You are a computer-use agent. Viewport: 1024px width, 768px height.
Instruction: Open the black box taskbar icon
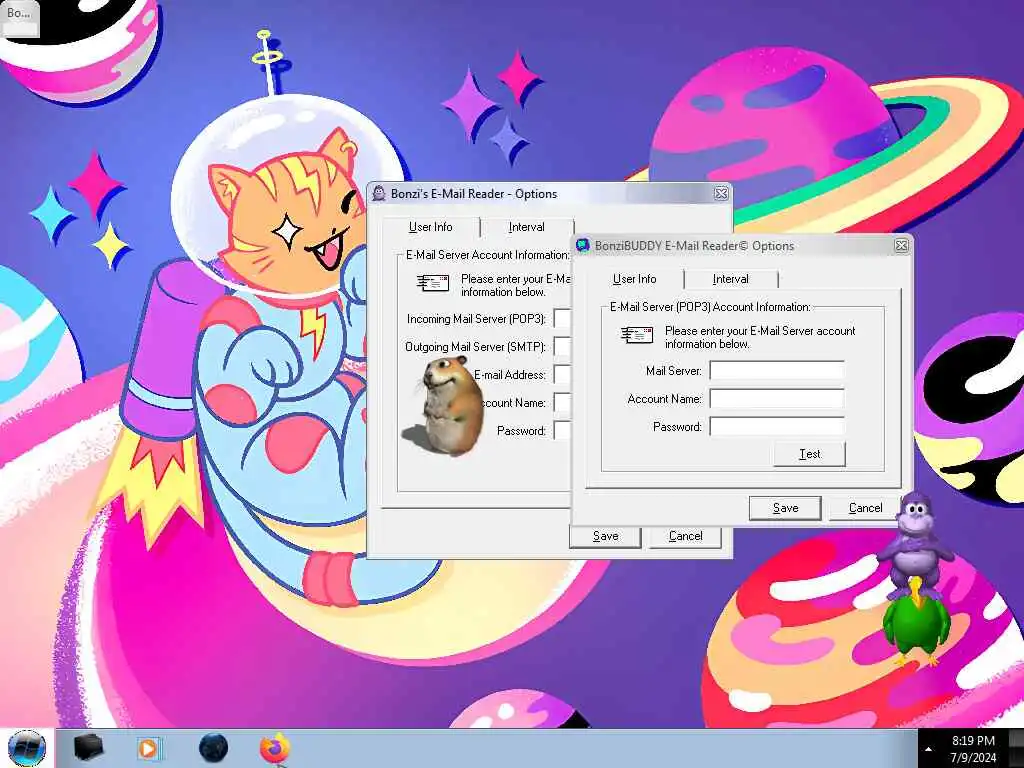pos(88,748)
